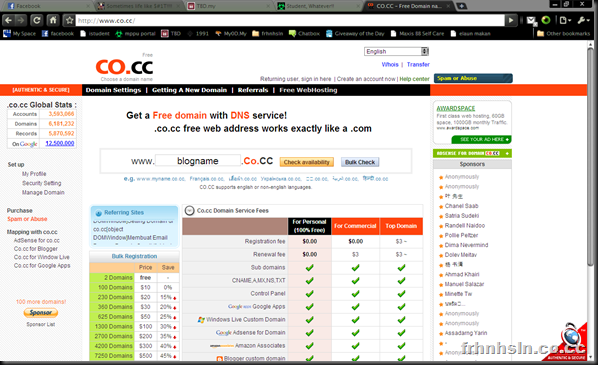Open the frhnhsln bookmark folder

tap(267, 34)
